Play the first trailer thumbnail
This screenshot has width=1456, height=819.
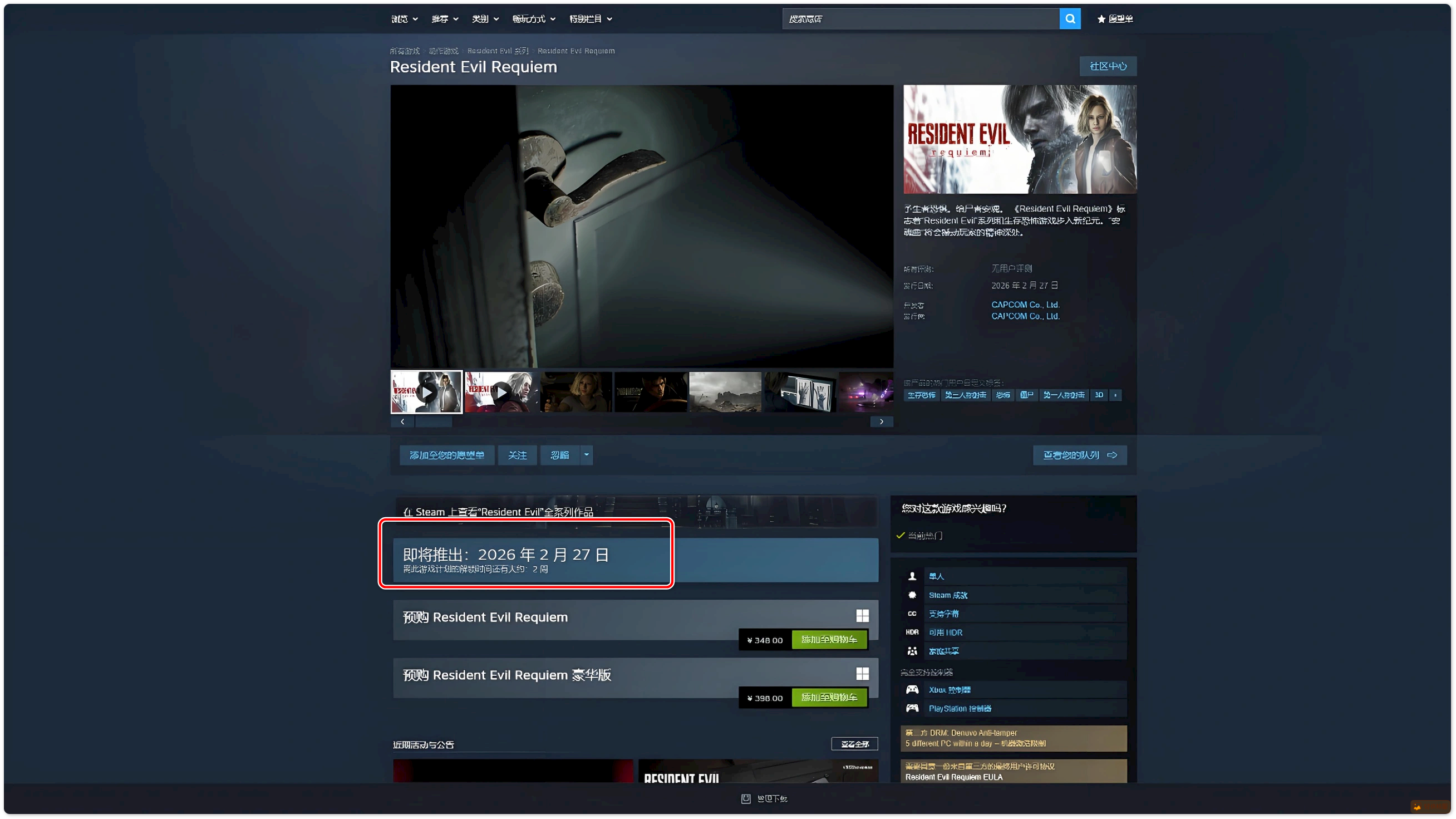[x=427, y=392]
